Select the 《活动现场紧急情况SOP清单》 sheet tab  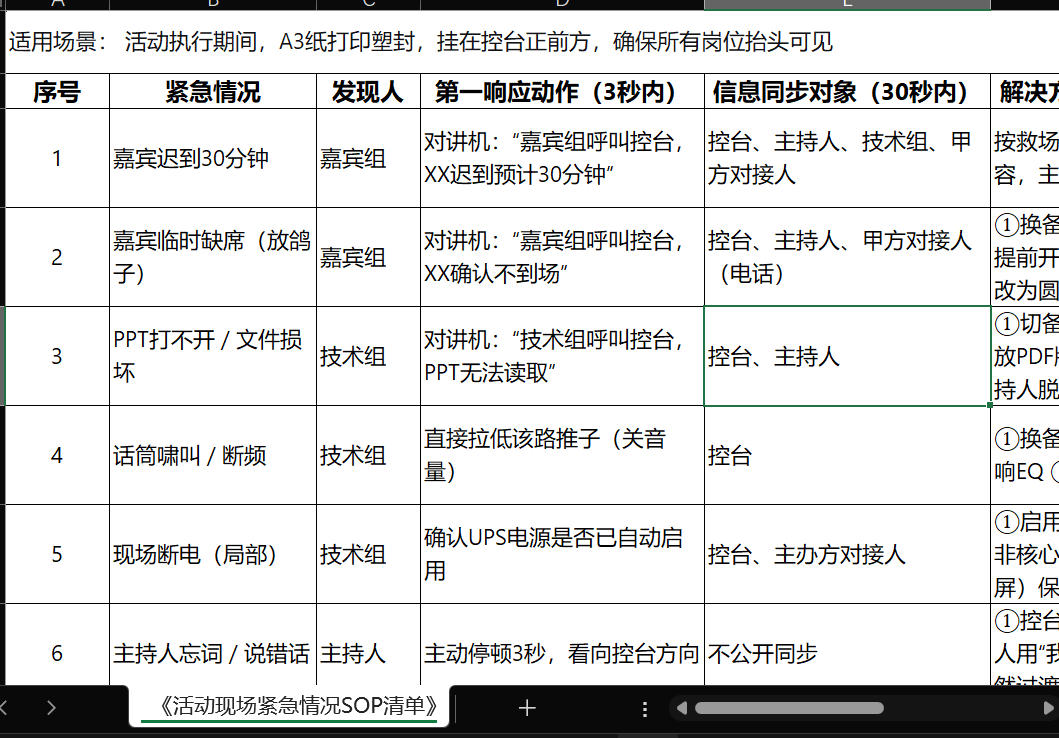pyautogui.click(x=290, y=706)
